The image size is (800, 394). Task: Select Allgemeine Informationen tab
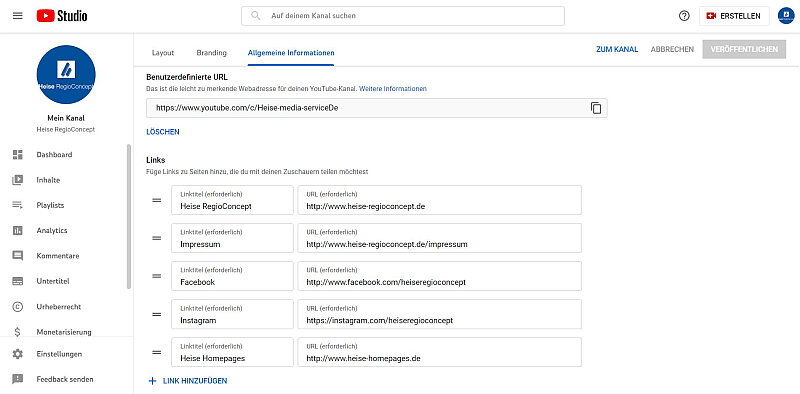291,53
